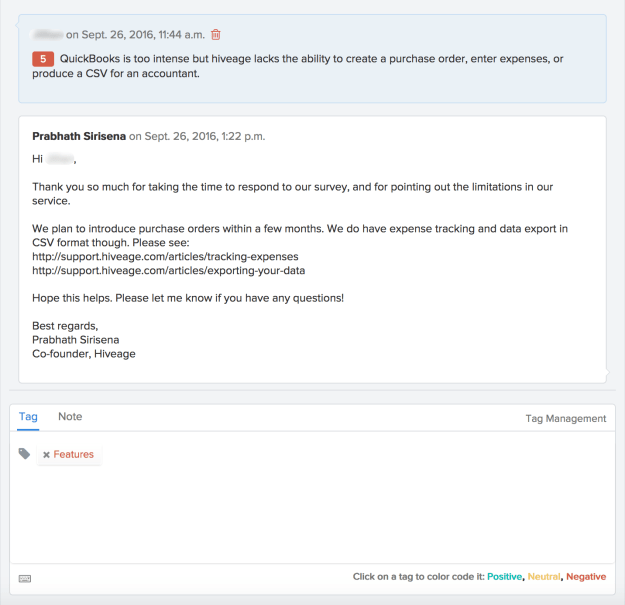Switch to the Tag tab
The image size is (625, 605).
click(x=28, y=417)
